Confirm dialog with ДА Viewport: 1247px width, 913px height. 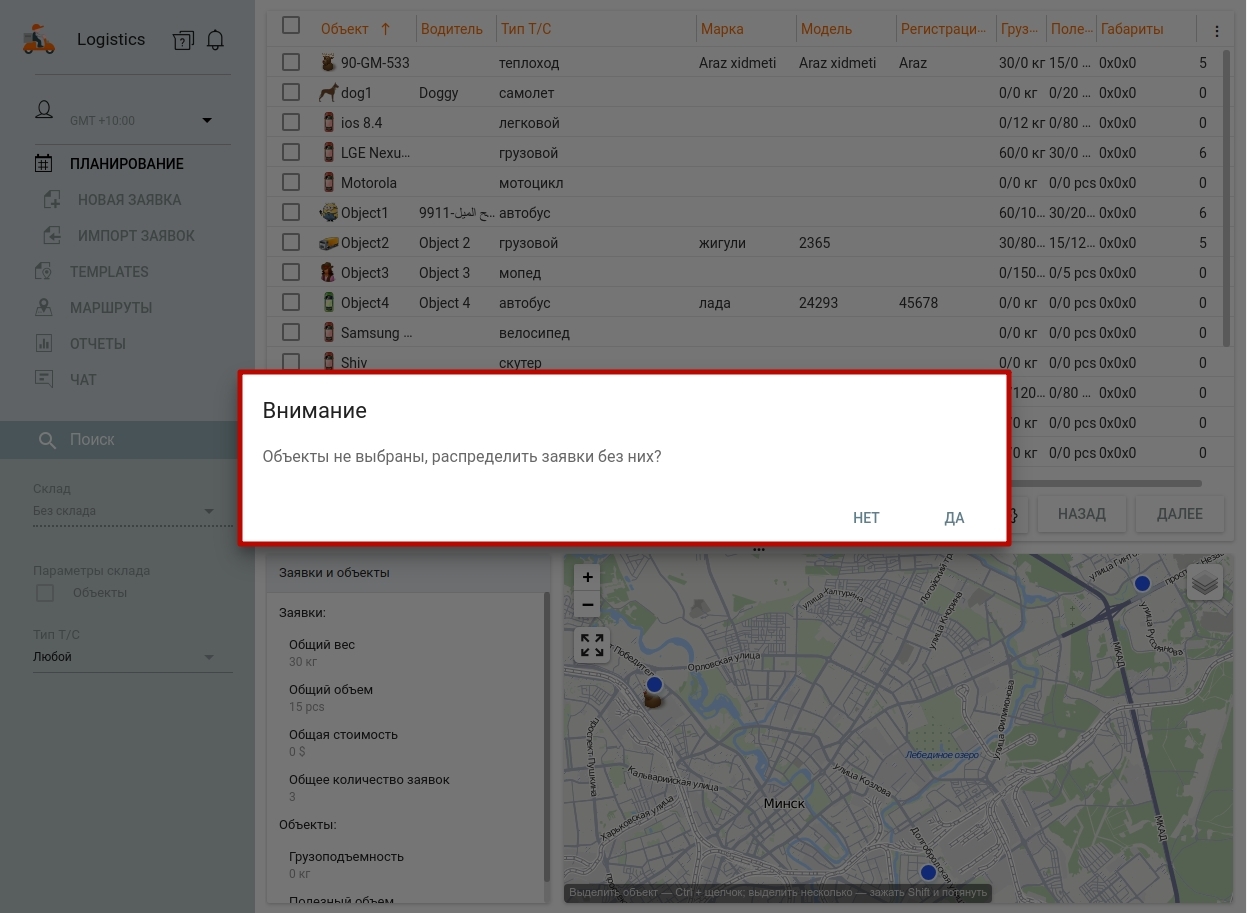point(954,517)
